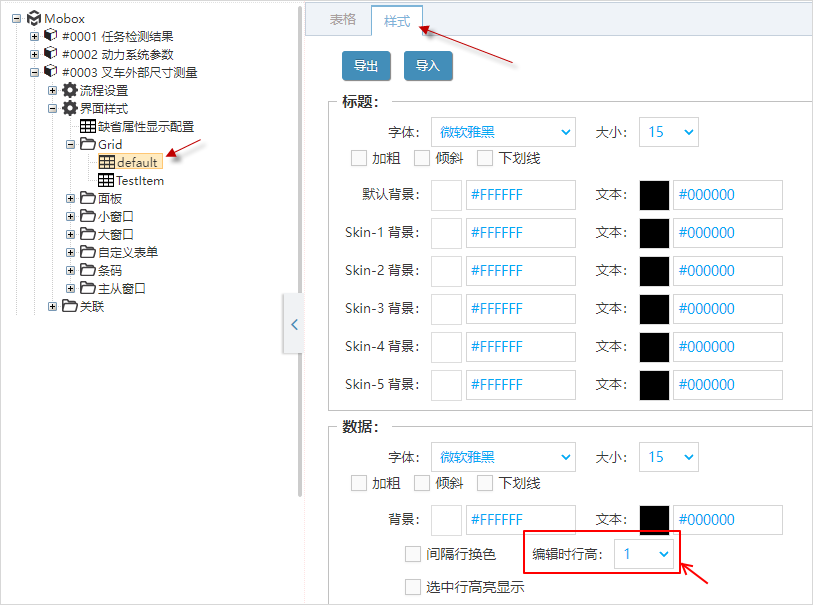Viewport: 813px width, 605px height.
Task: Collapse the left panel with chevron handle
Action: (x=293, y=324)
